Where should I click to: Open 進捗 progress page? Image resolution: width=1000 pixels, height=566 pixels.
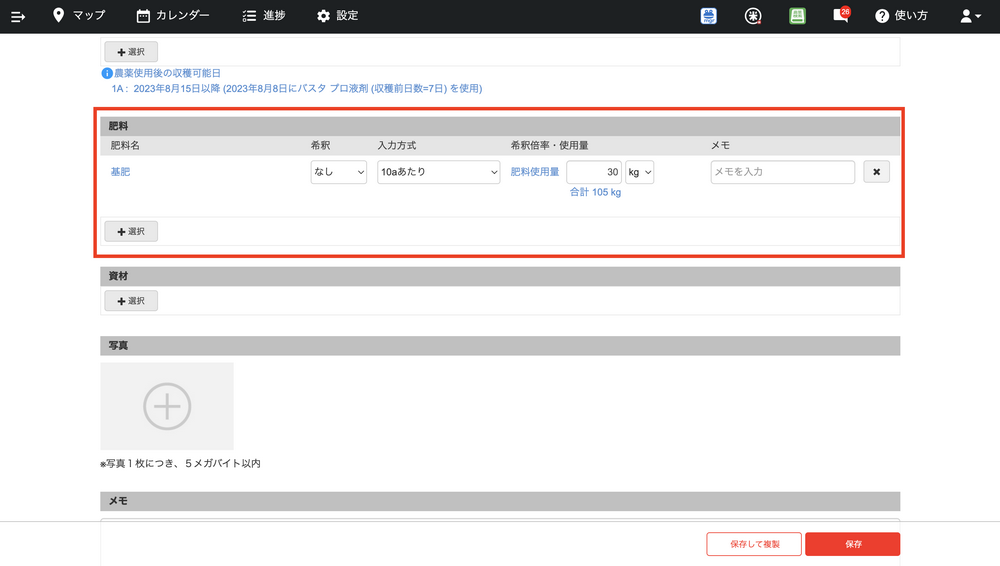(264, 16)
